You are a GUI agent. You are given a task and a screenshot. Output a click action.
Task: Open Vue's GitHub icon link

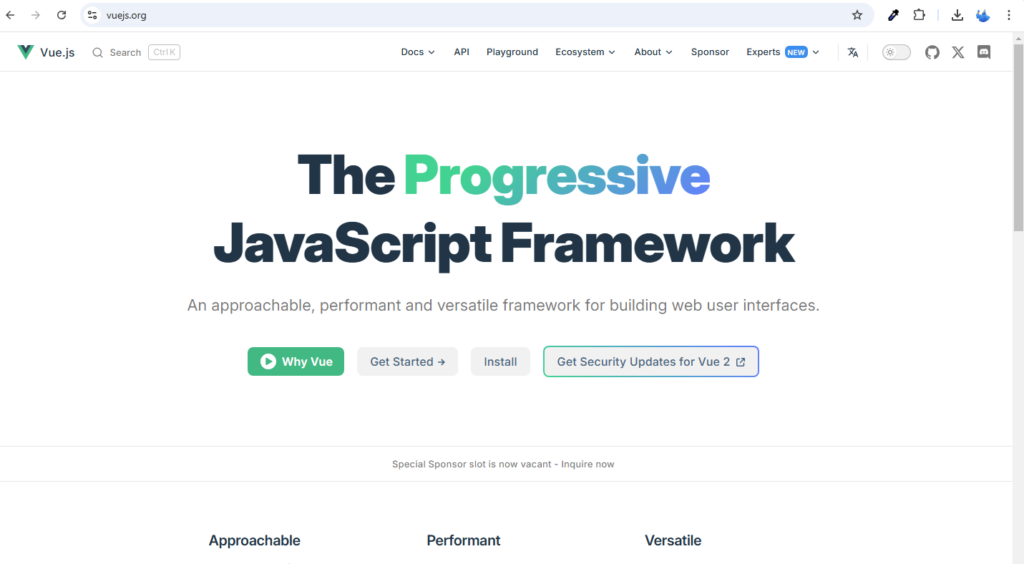[932, 52]
